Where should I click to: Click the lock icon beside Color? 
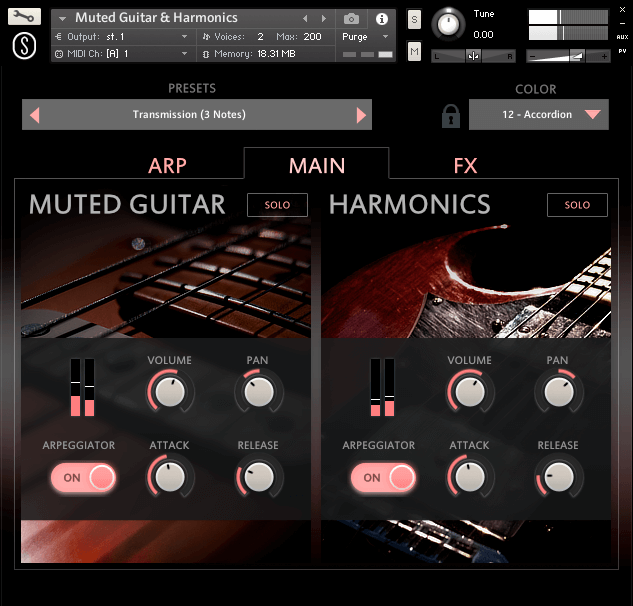click(451, 115)
